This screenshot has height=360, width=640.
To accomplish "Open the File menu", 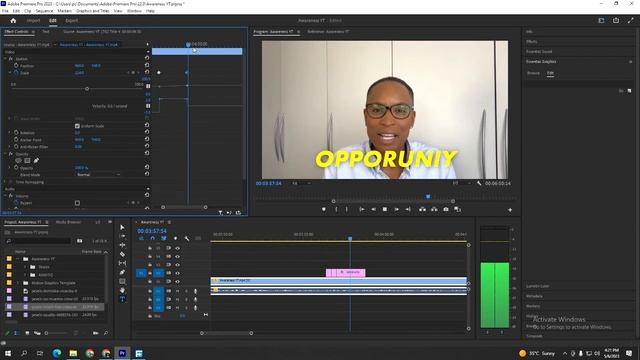I will point(5,11).
